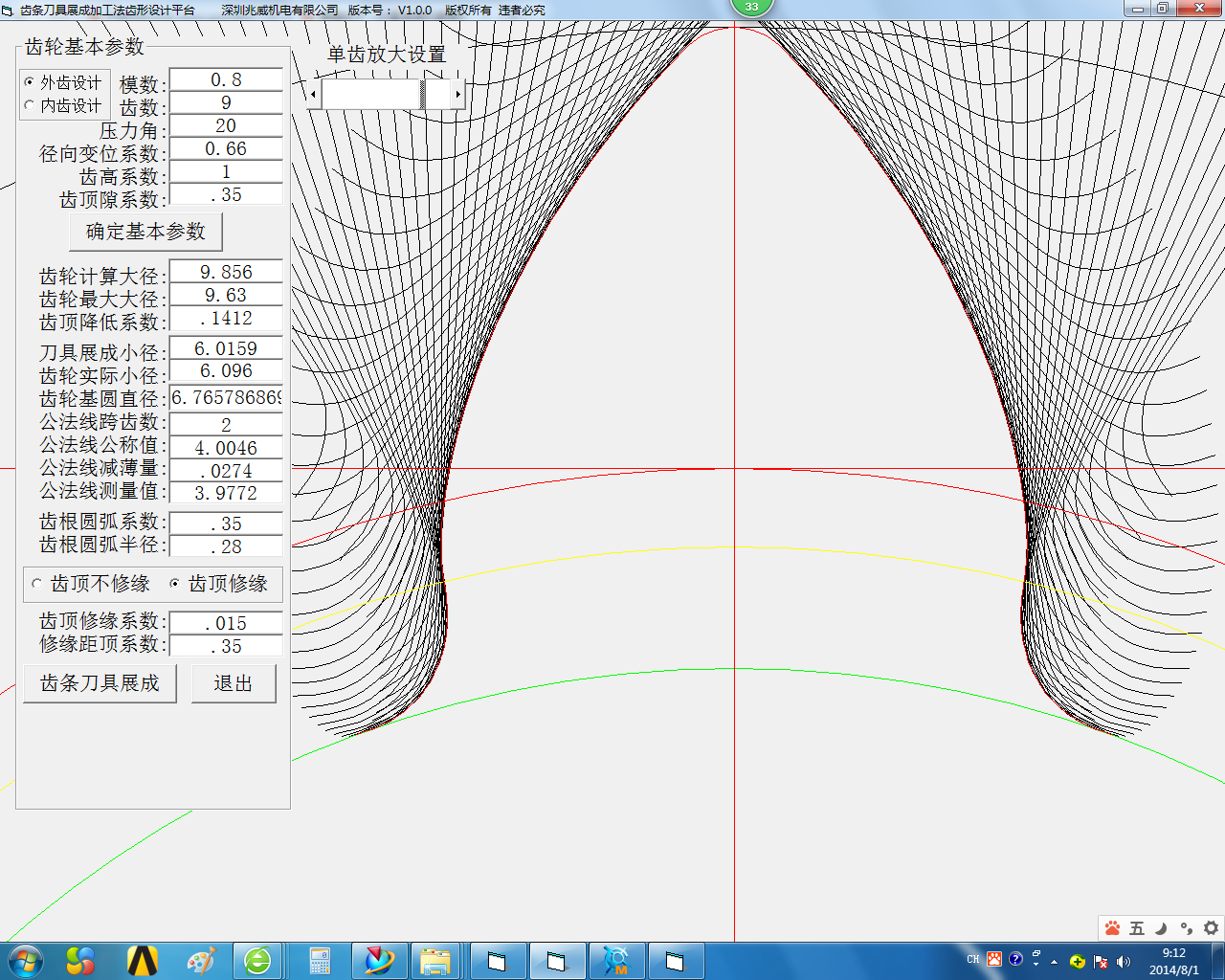
Task: Click the 齿条刀具展成 button
Action: tap(100, 683)
